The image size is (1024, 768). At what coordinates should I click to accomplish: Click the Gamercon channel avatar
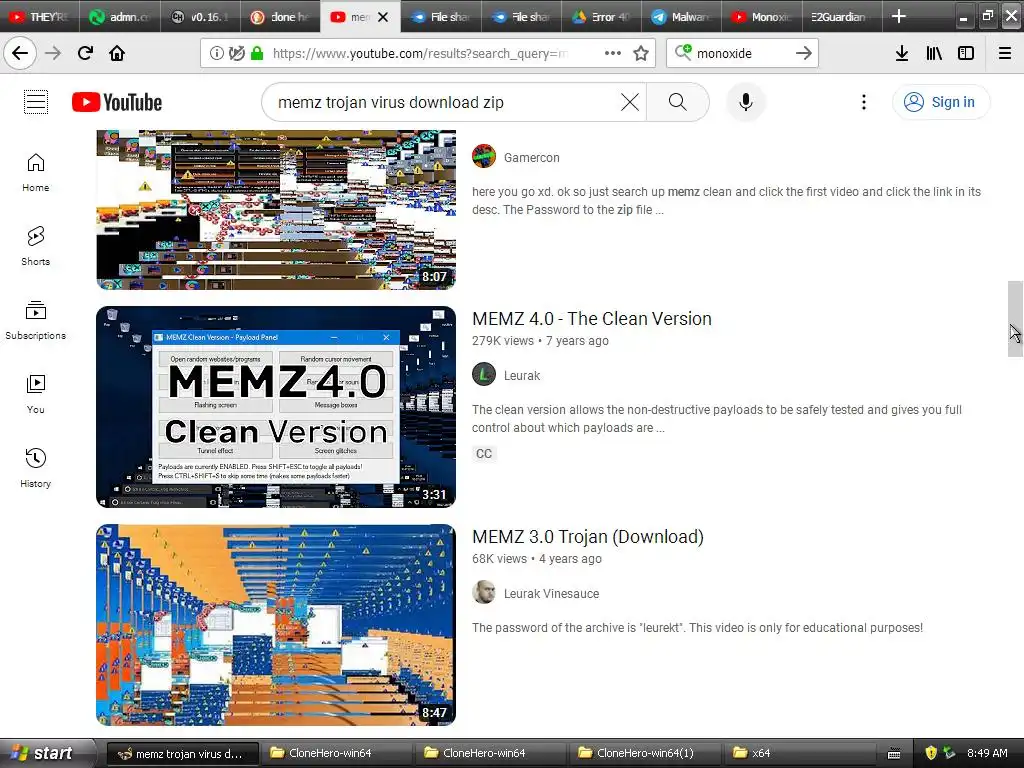point(484,157)
